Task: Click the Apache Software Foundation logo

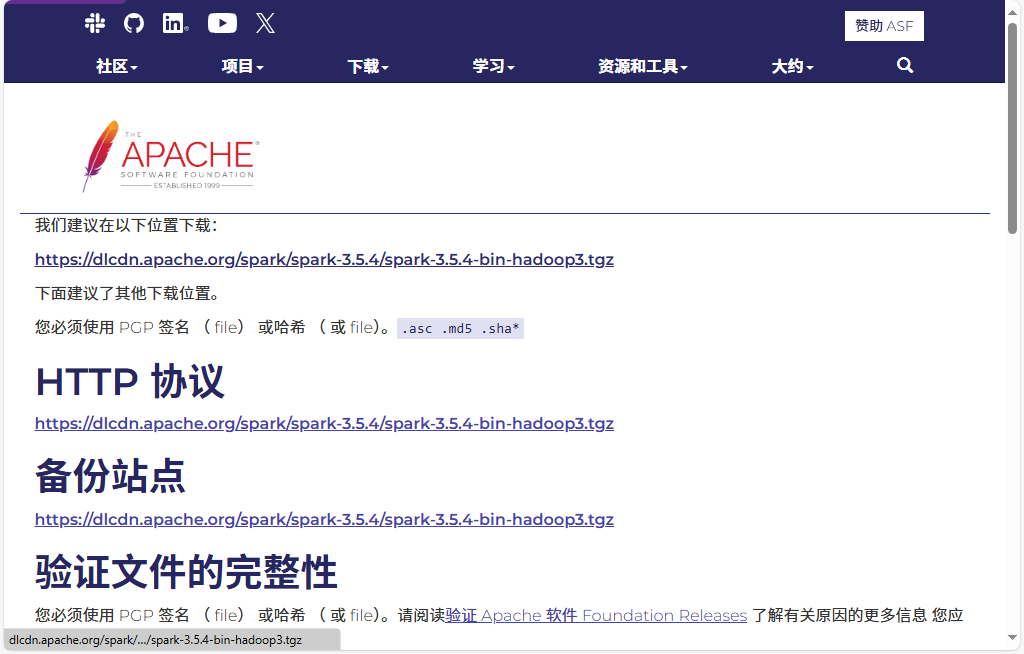Action: click(171, 156)
